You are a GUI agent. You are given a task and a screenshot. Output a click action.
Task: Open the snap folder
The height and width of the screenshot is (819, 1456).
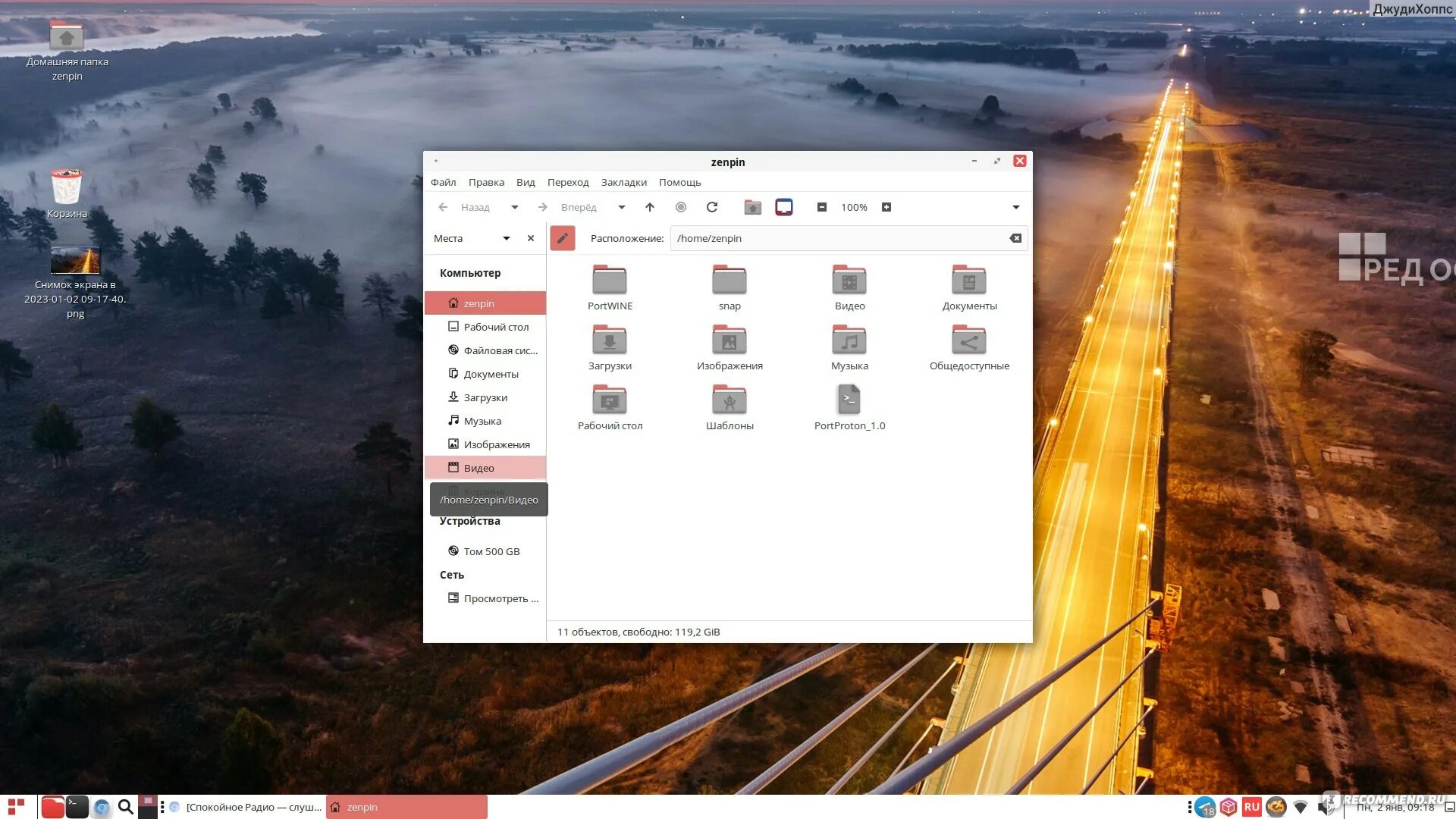pyautogui.click(x=730, y=287)
